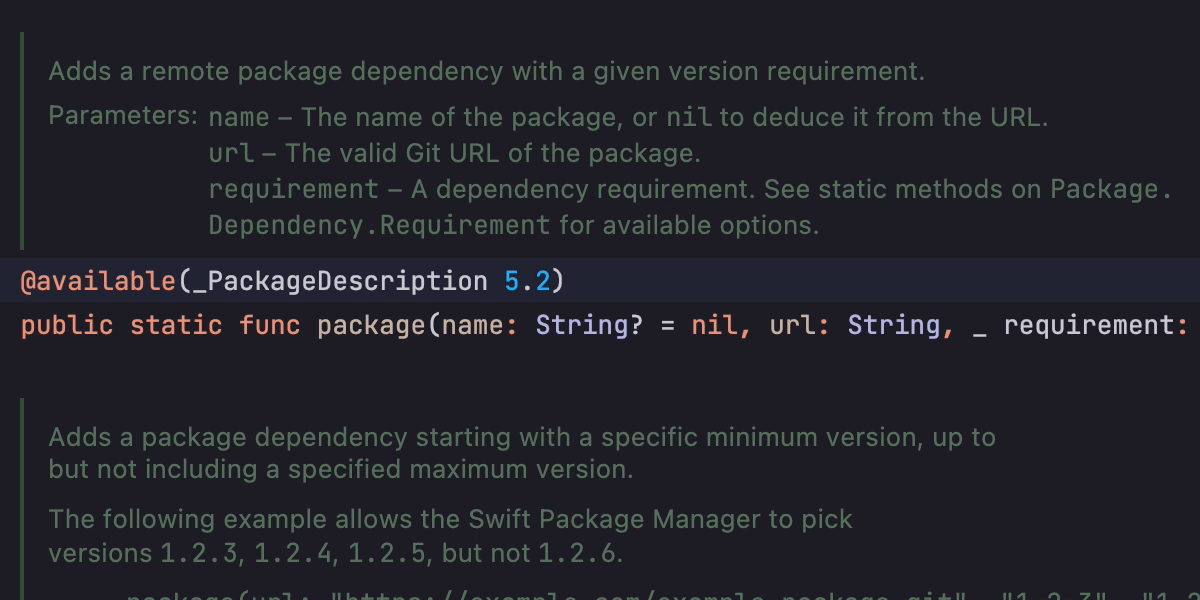Click the public keyword
The height and width of the screenshot is (600, 1200).
coord(67,326)
